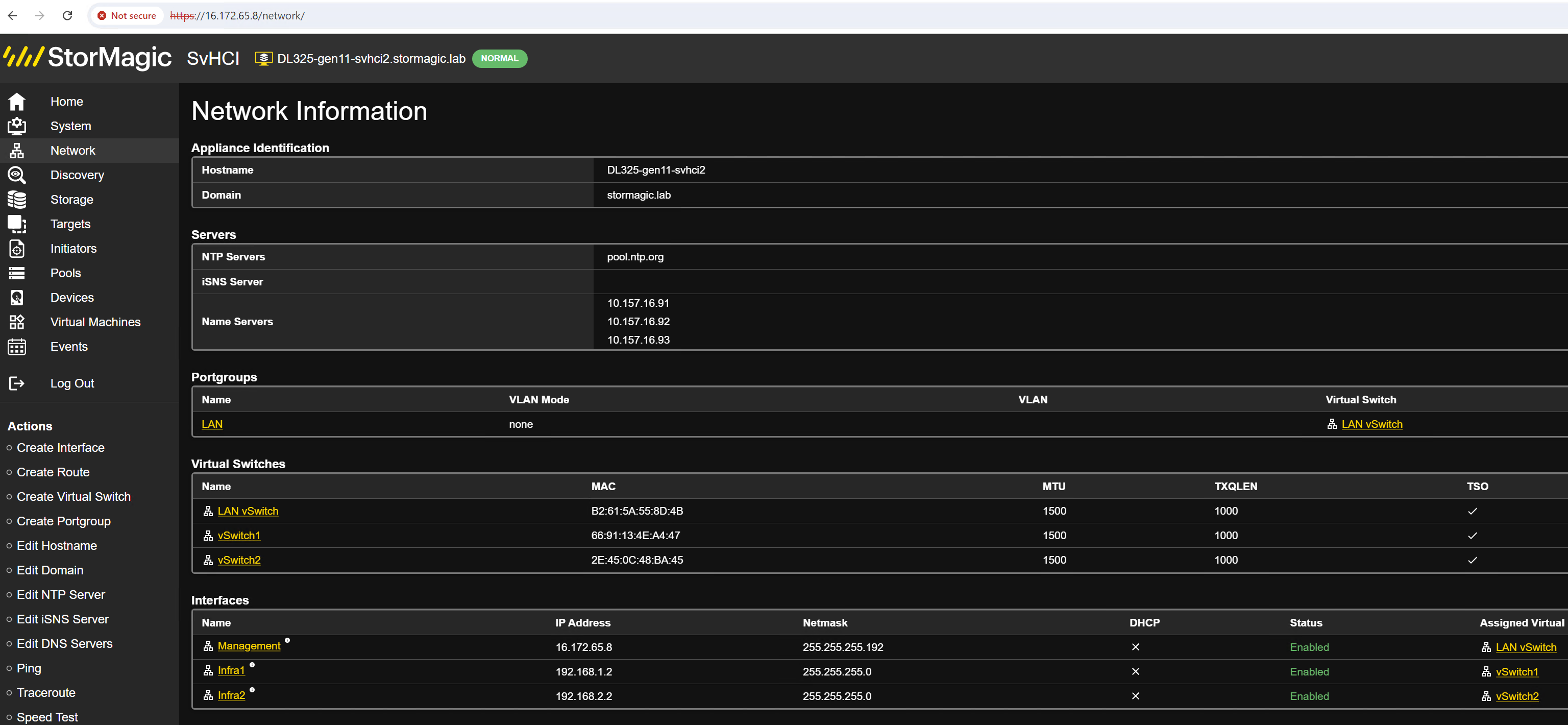Click the network icon beside vSwitch1 in Virtual Switches
This screenshot has height=725, width=1568.
208,536
